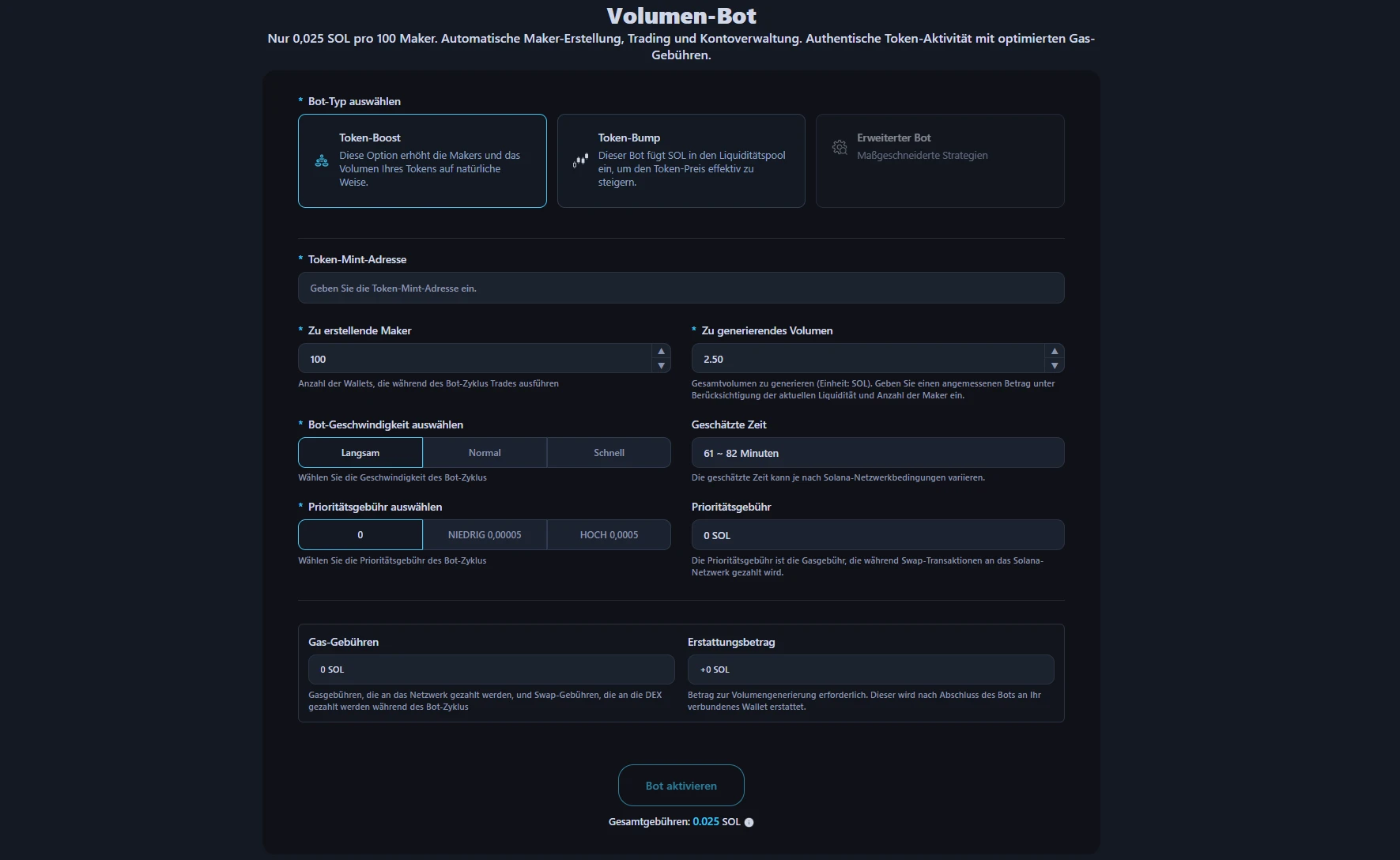Click the Zu generierendes Volumen field

tap(867, 359)
